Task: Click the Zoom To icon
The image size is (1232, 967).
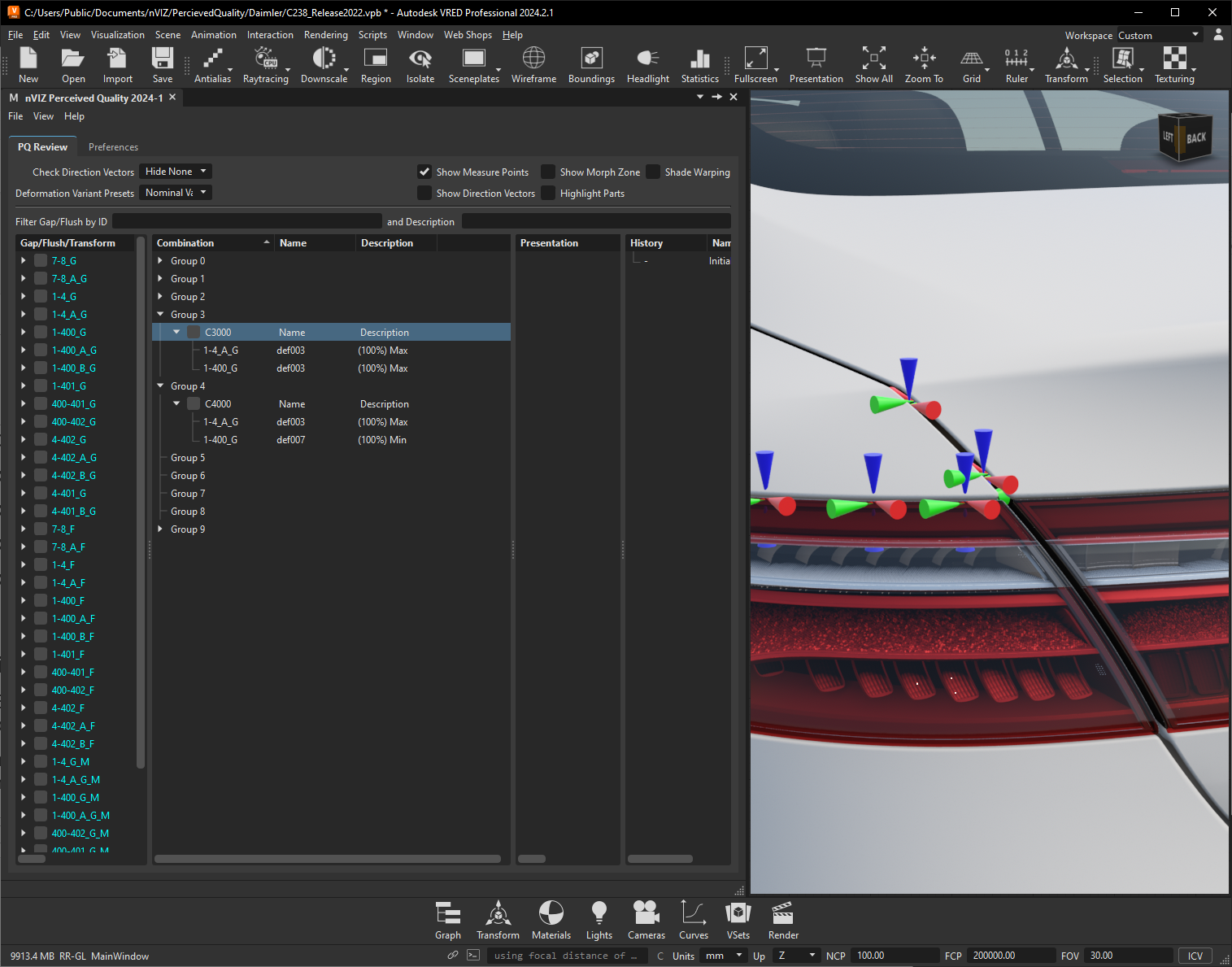Action: 924,65
